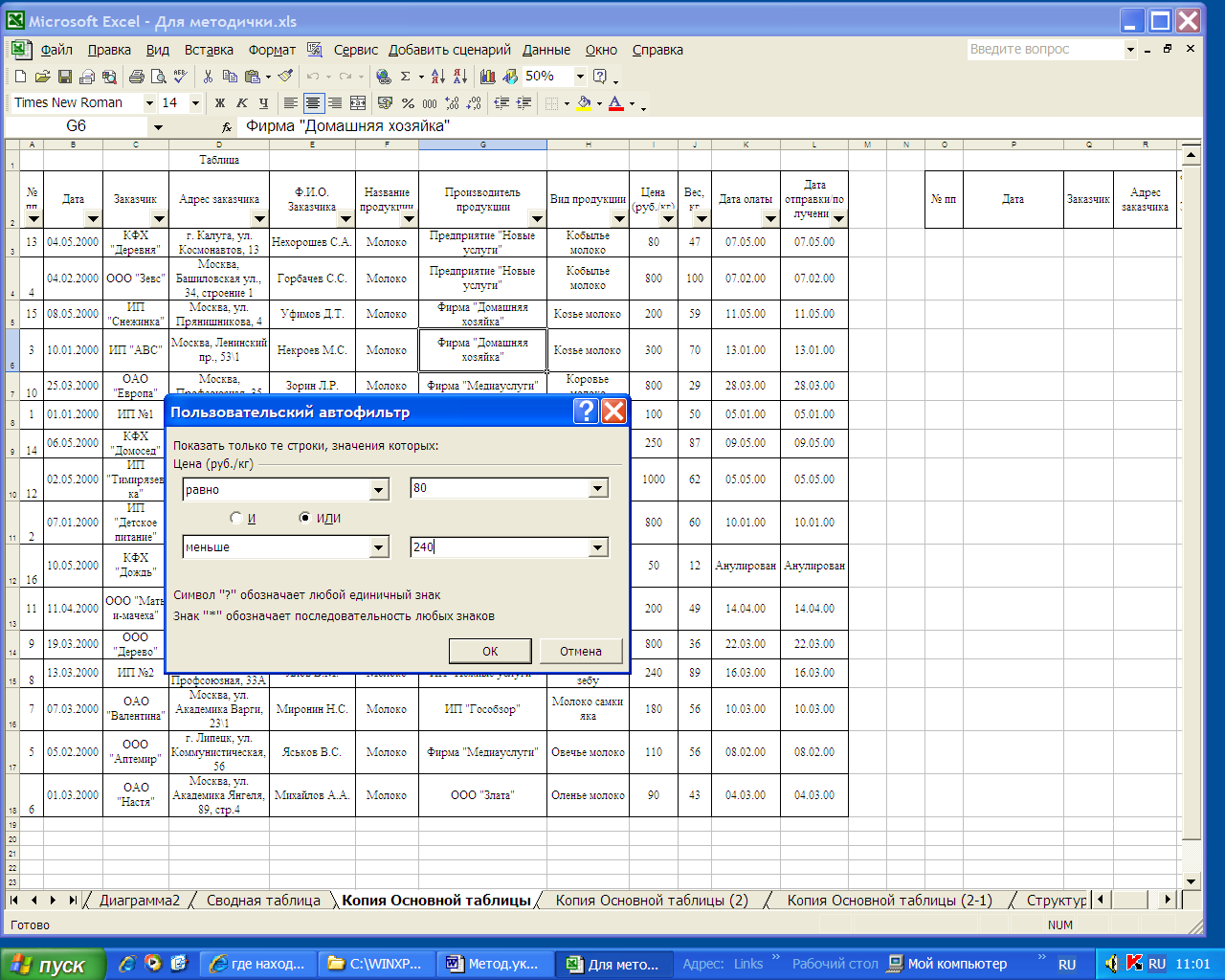Image resolution: width=1225 pixels, height=980 pixels.
Task: Open a file with the folder icon
Action: tap(42, 77)
